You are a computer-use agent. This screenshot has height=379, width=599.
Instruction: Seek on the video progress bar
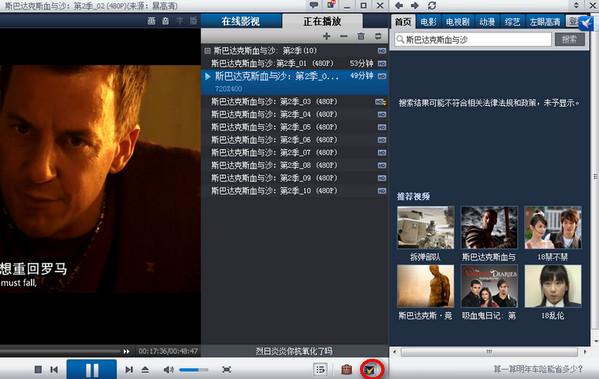[60, 351]
